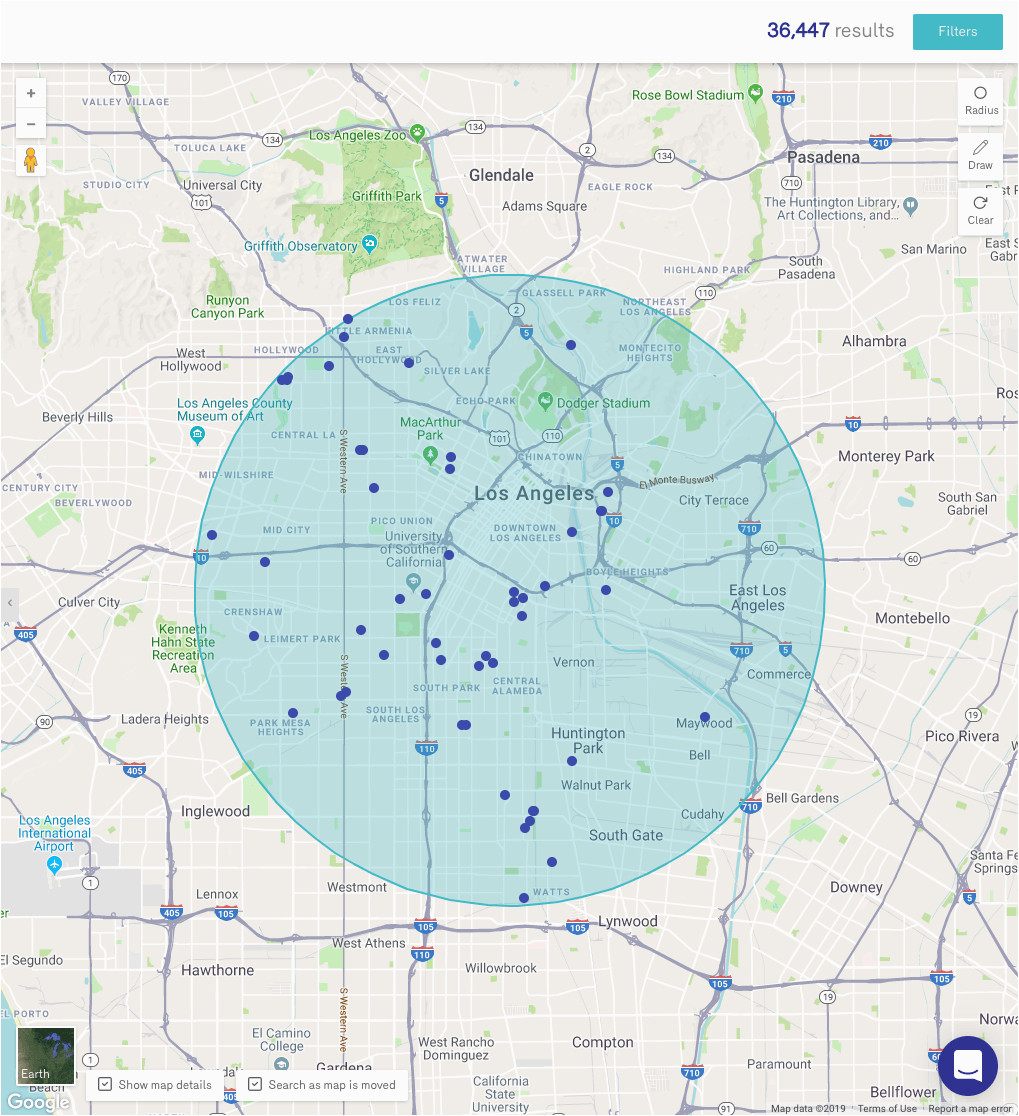This screenshot has height=1116, width=1019.
Task: Click the Glendale city label
Action: point(501,175)
